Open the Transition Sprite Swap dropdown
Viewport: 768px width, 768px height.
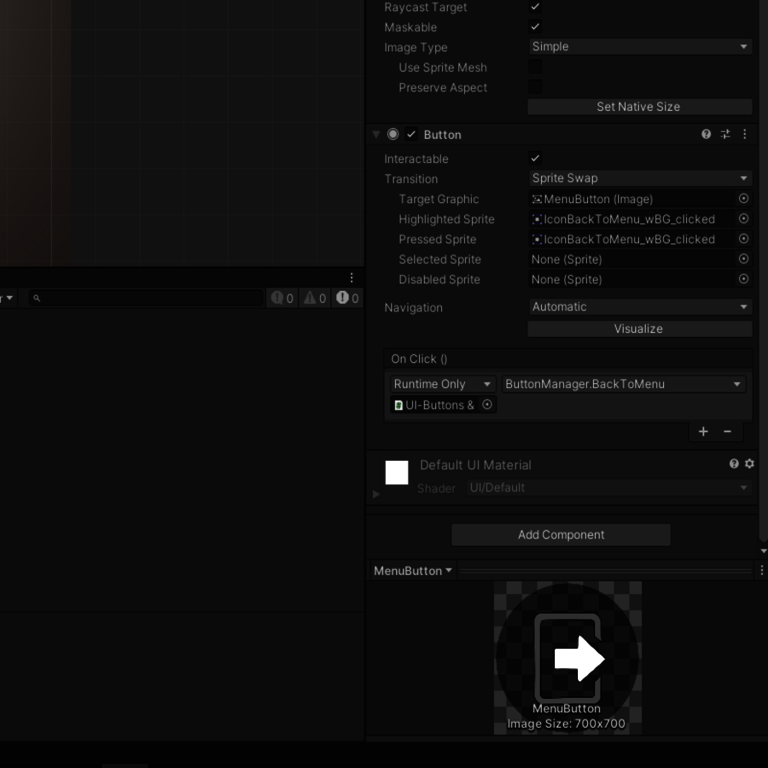640,178
